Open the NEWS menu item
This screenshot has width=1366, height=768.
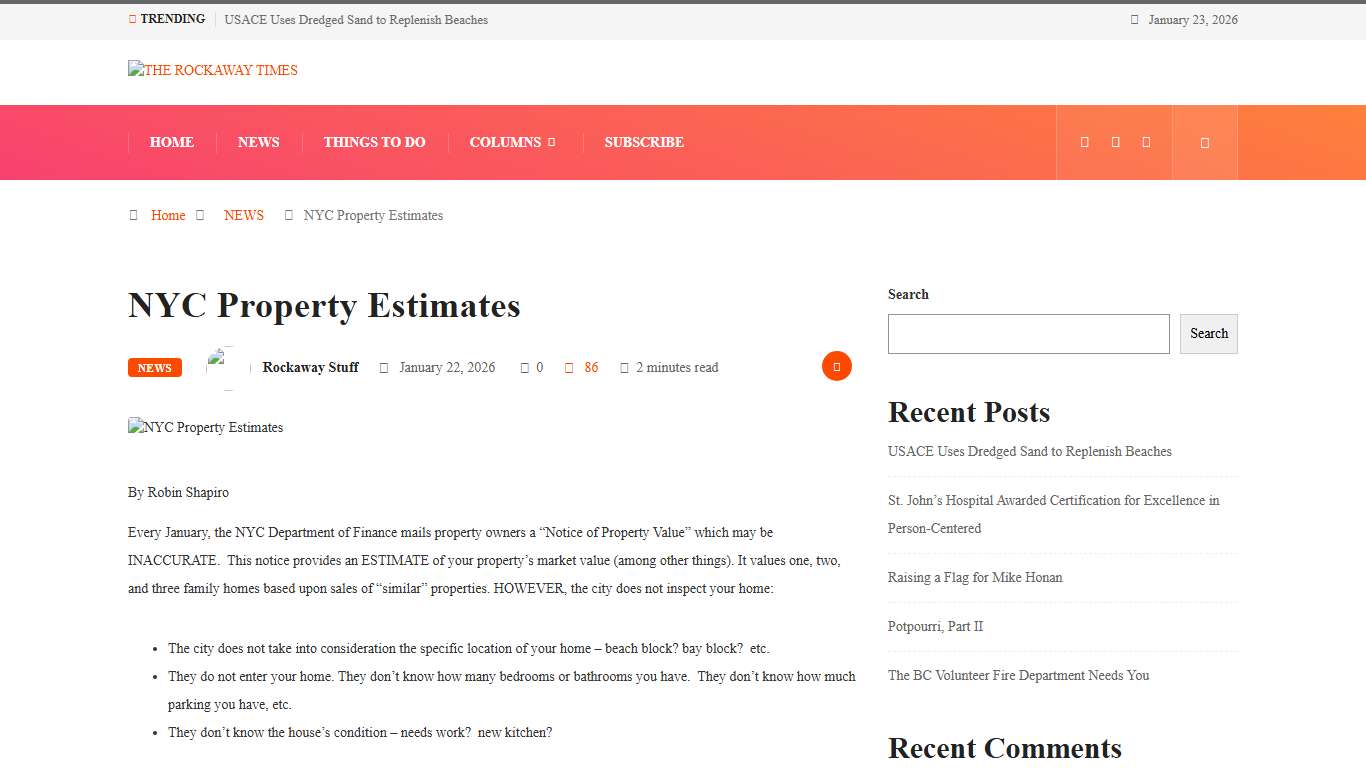coord(258,142)
